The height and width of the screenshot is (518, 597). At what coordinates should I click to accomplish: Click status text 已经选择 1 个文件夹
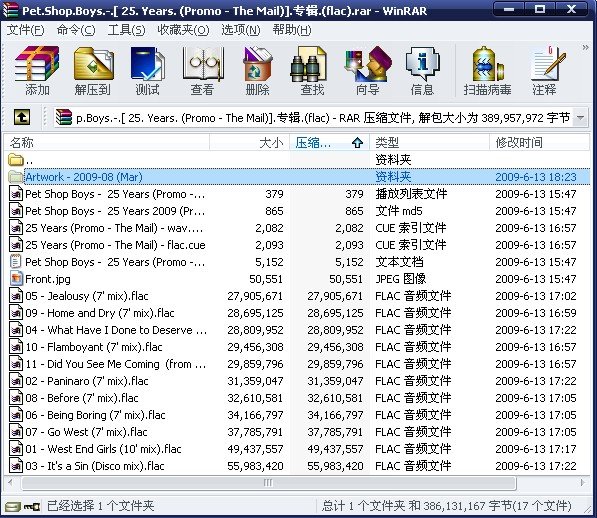[101, 506]
